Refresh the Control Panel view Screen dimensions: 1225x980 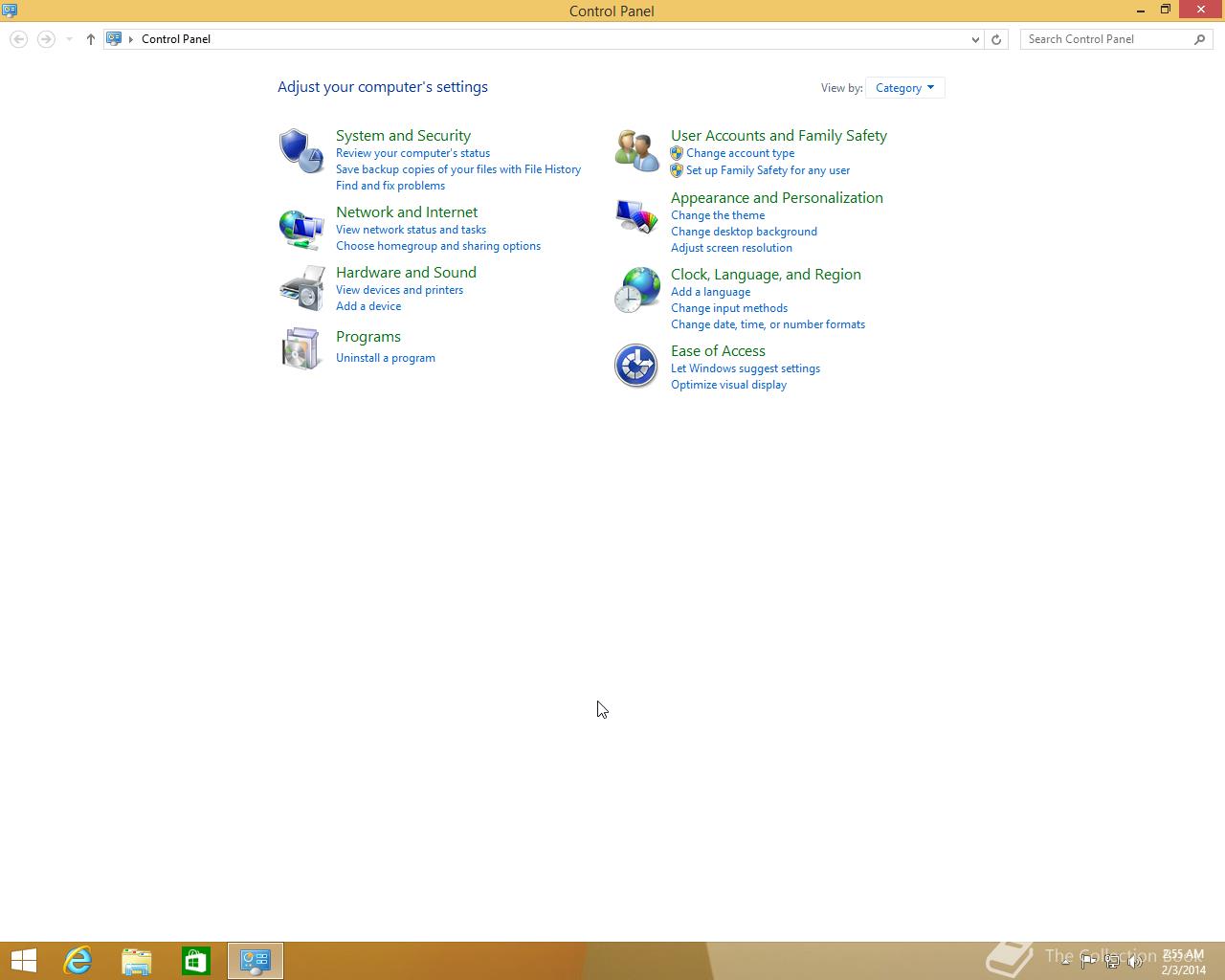coord(996,39)
